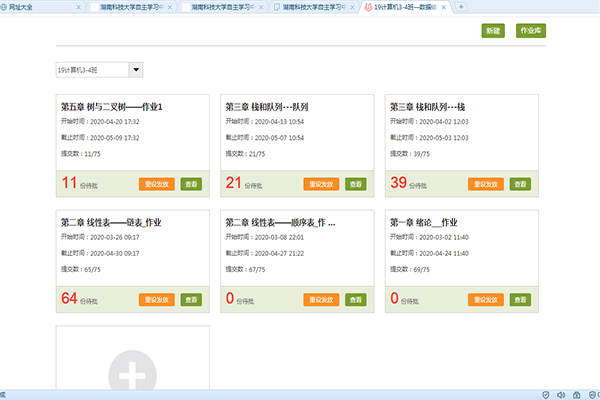The image size is (600, 400).
Task: Close the 19计算机3-4班 browser tab
Action: 446,6
